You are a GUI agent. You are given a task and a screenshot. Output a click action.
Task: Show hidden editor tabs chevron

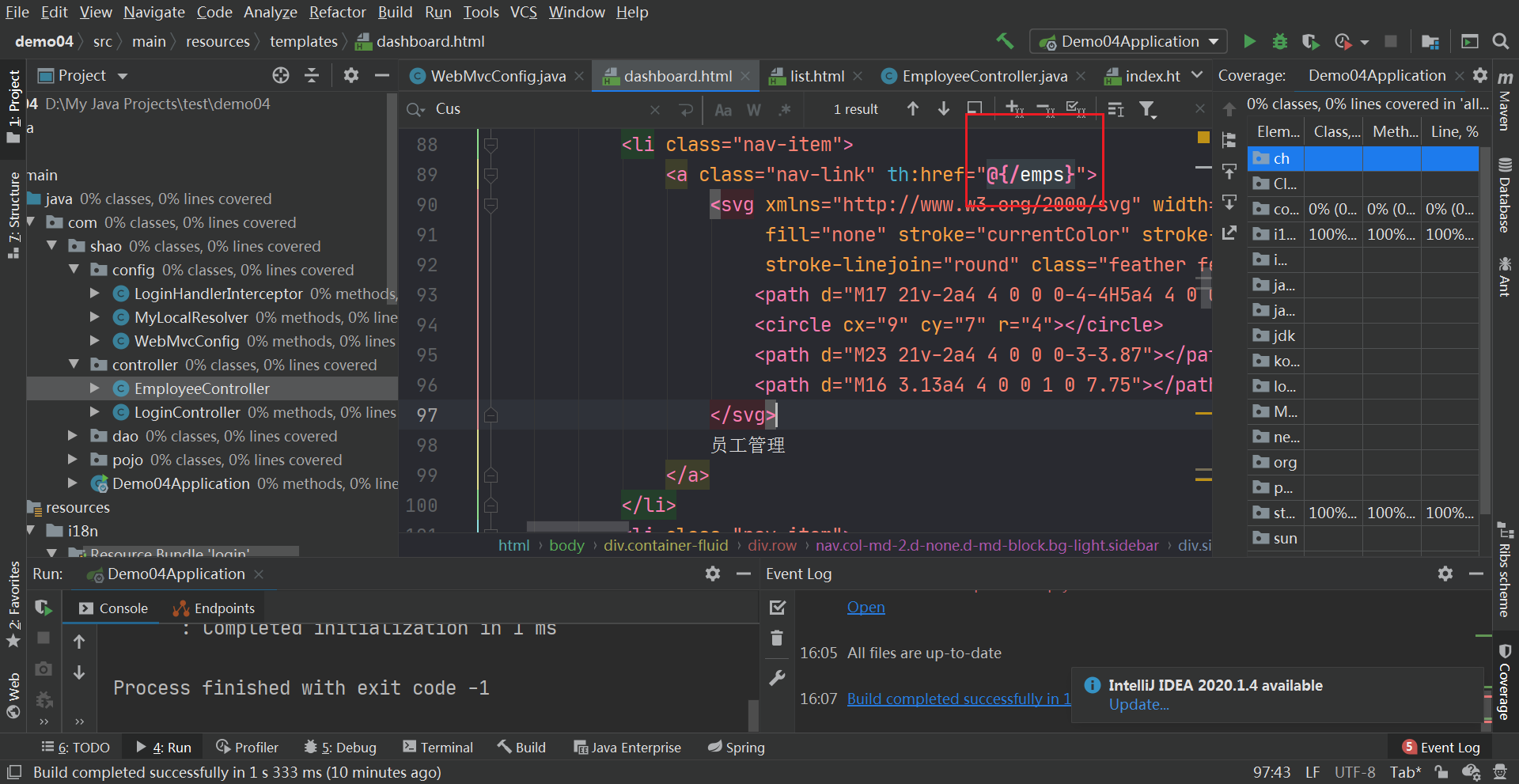click(x=1197, y=75)
